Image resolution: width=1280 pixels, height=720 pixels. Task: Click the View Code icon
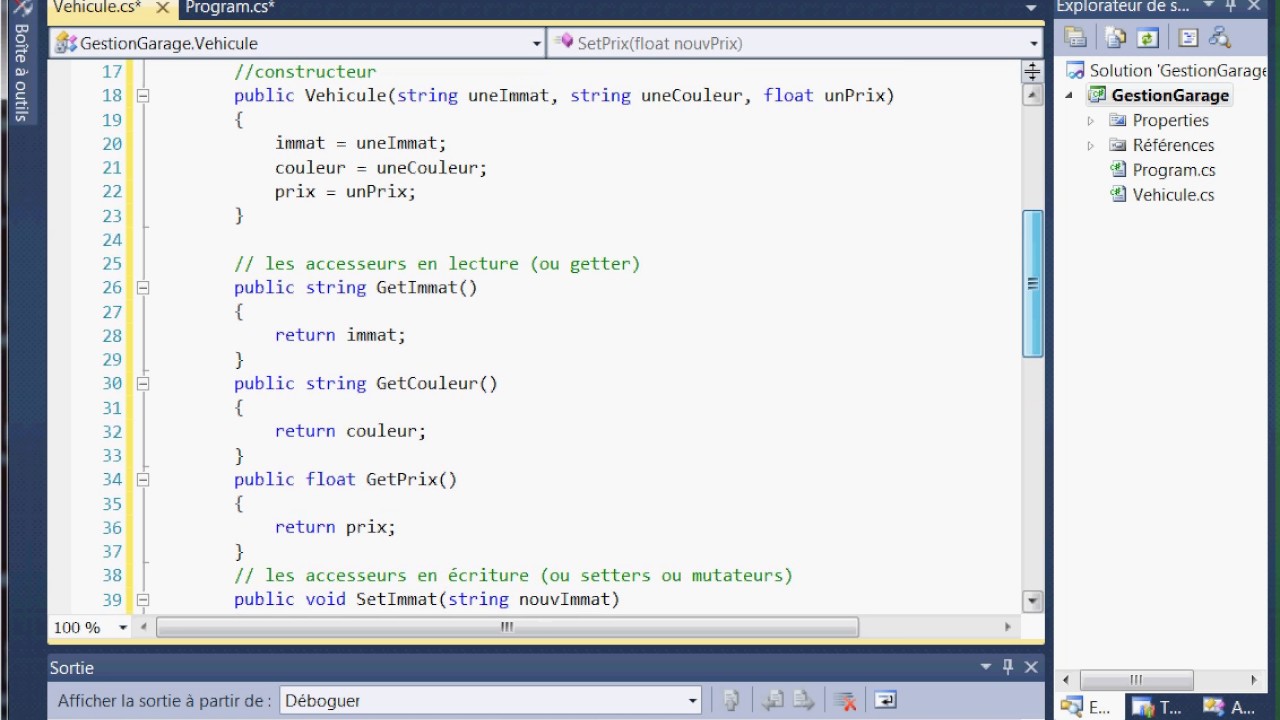click(x=1188, y=38)
